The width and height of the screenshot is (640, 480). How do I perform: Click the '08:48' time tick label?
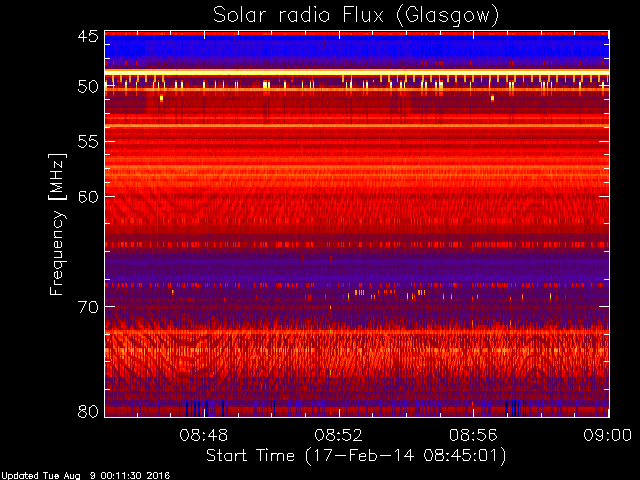[204, 435]
